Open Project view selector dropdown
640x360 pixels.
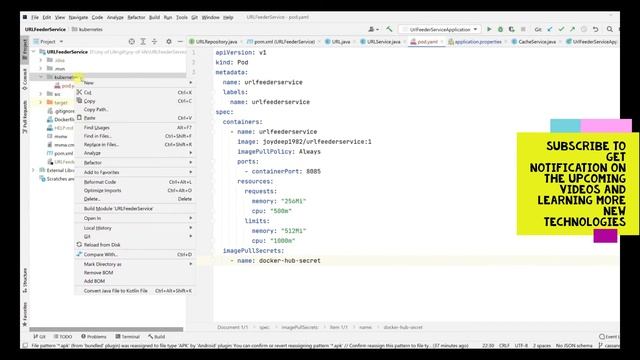point(48,42)
